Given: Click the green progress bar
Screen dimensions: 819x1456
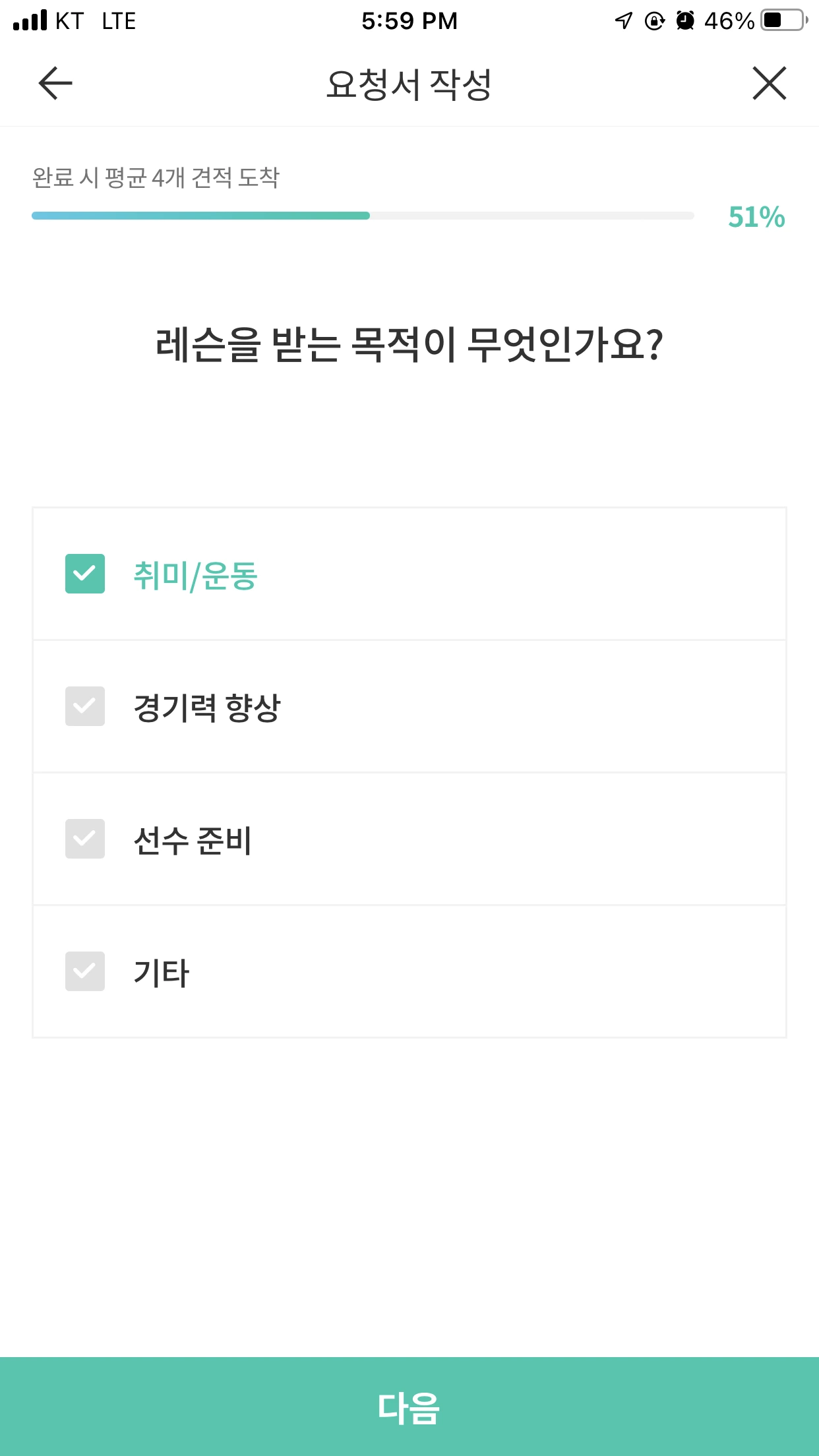Looking at the screenshot, I should [200, 216].
